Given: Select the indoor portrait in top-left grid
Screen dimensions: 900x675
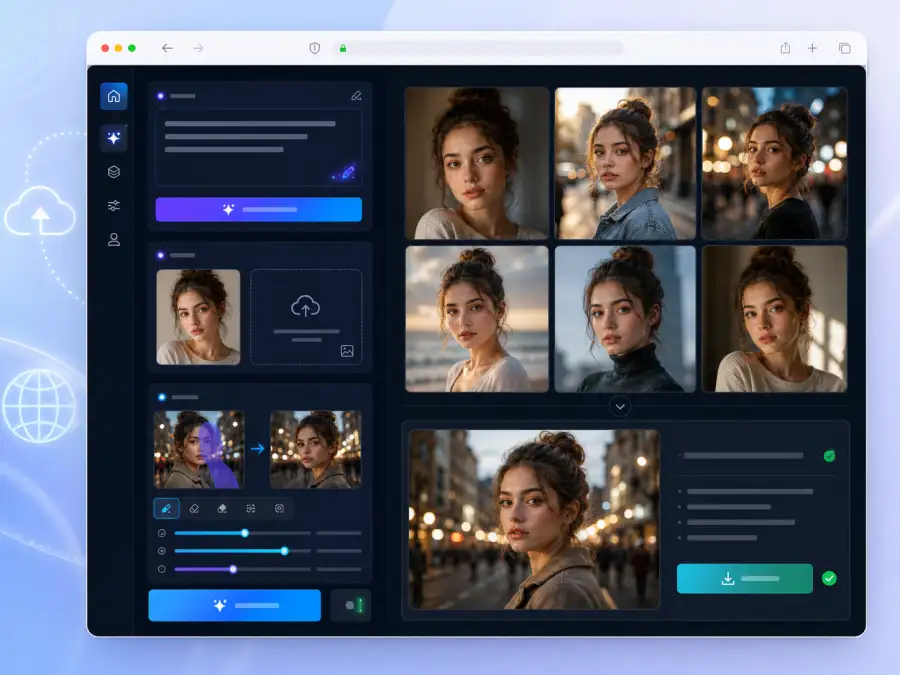Looking at the screenshot, I should click(x=476, y=163).
